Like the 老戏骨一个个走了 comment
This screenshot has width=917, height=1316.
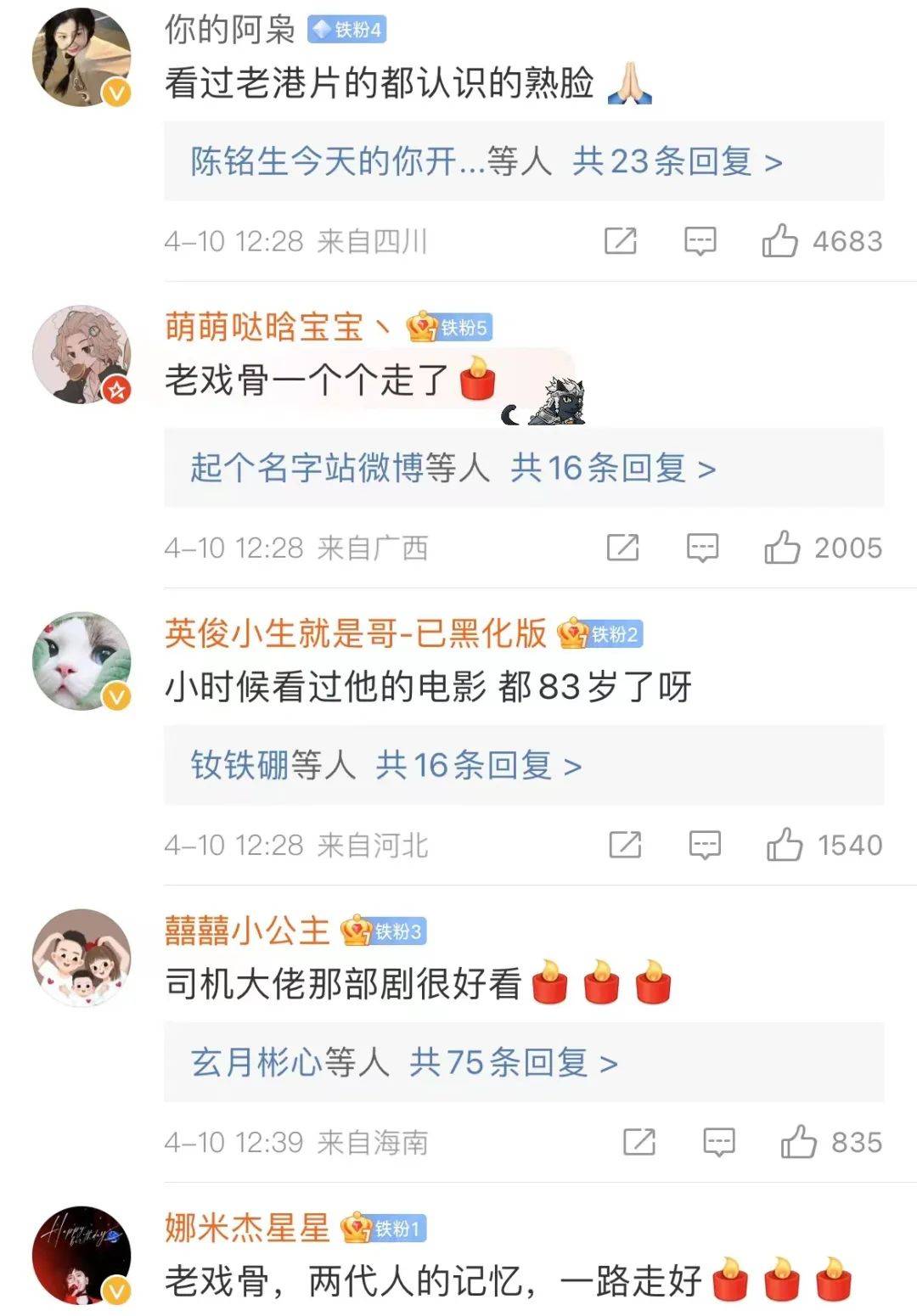point(782,548)
